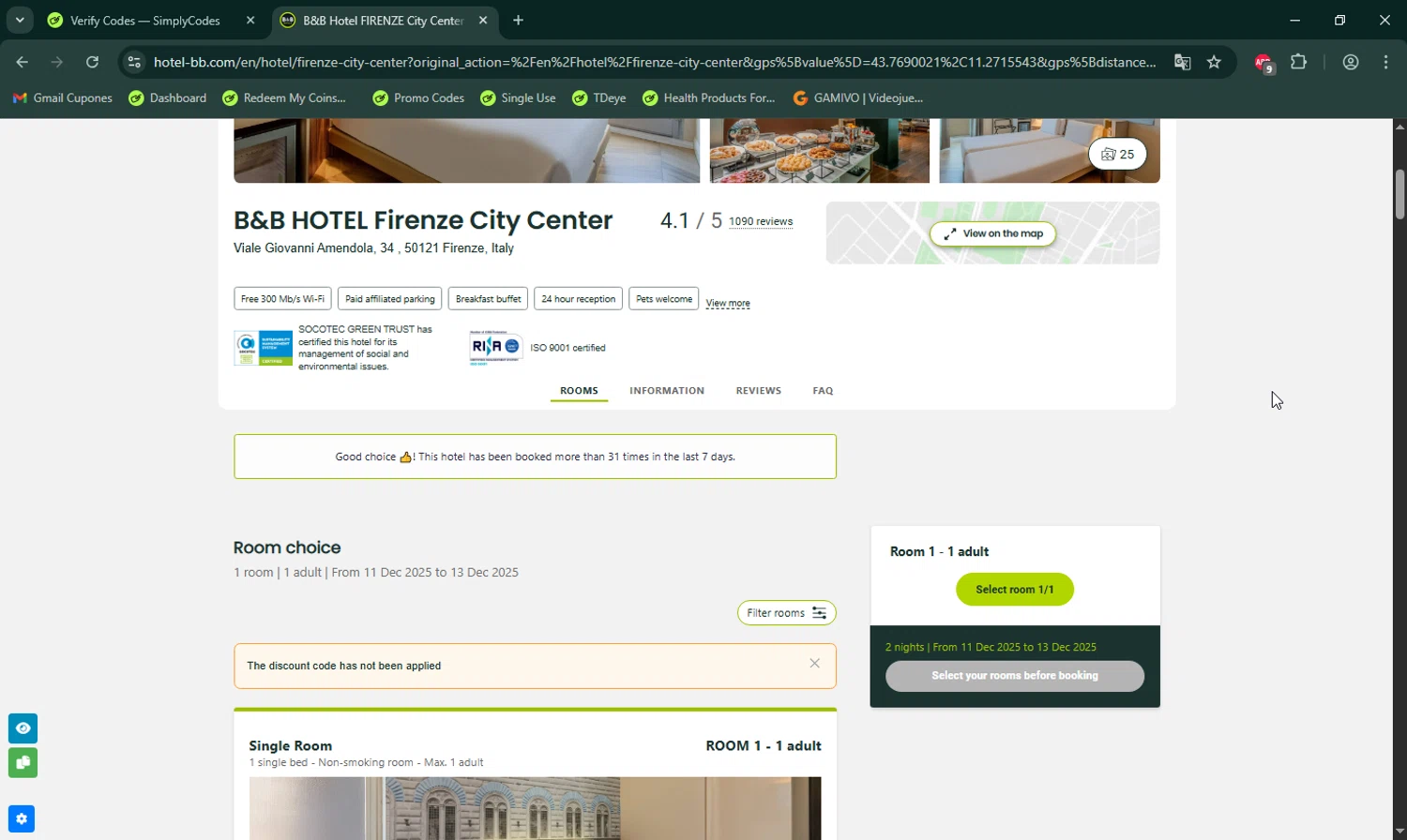Screen dimensions: 1407x840
Task: Open GAMIVO Videojue bookmark
Action: tap(858, 97)
